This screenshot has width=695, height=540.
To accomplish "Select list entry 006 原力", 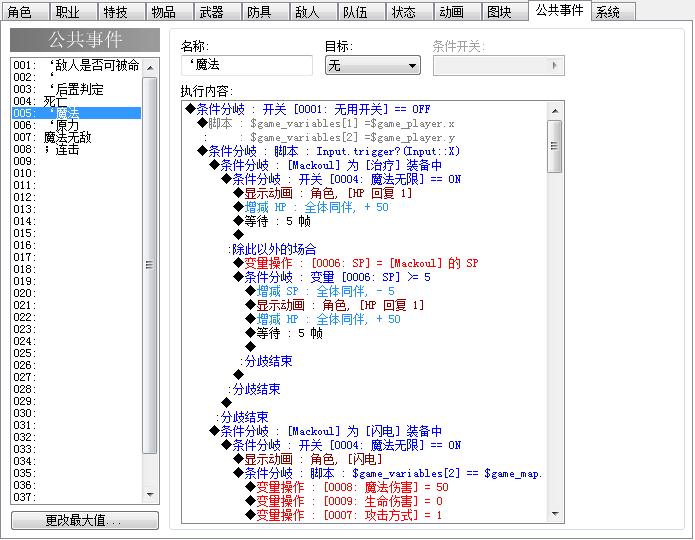I will (76, 125).
